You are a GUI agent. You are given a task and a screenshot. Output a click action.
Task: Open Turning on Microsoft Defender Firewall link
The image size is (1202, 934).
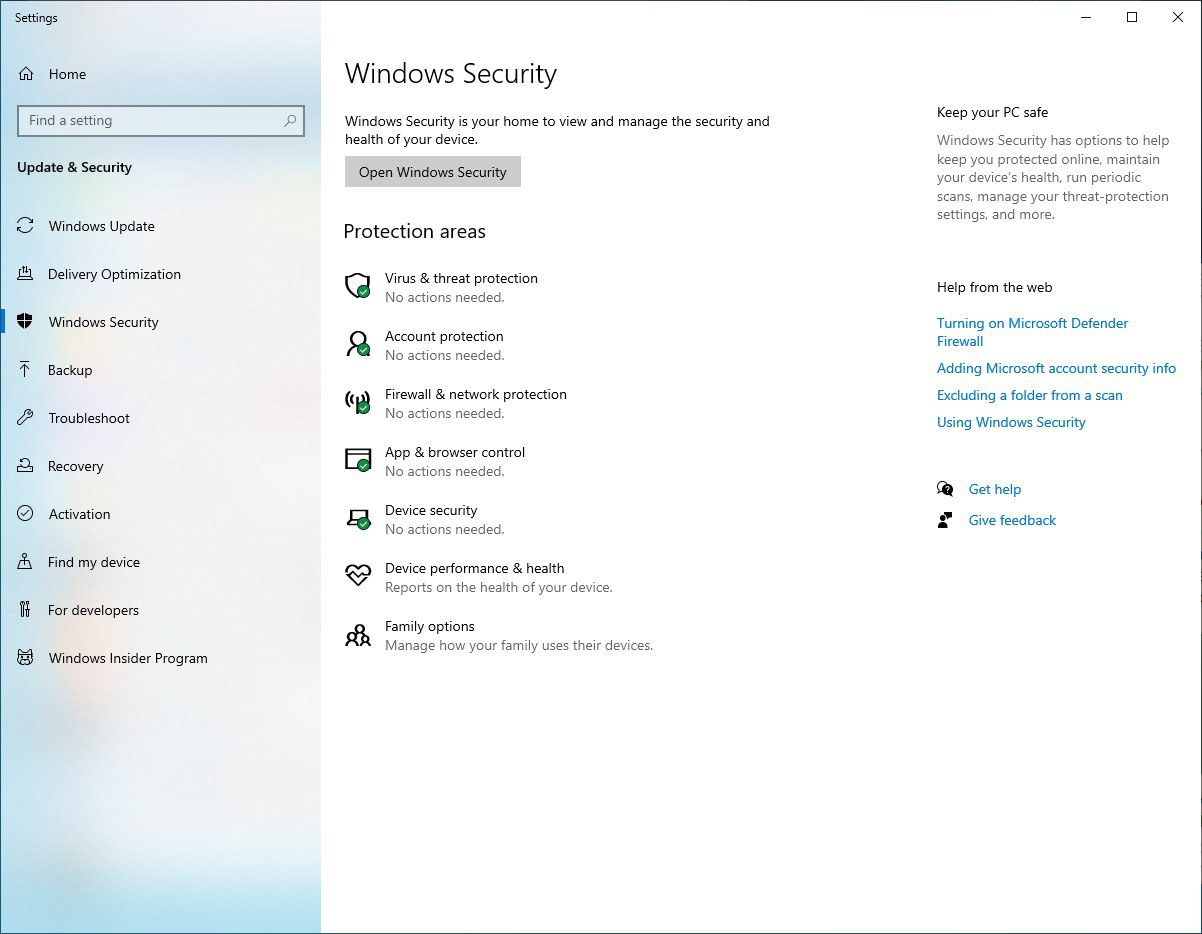point(1032,332)
